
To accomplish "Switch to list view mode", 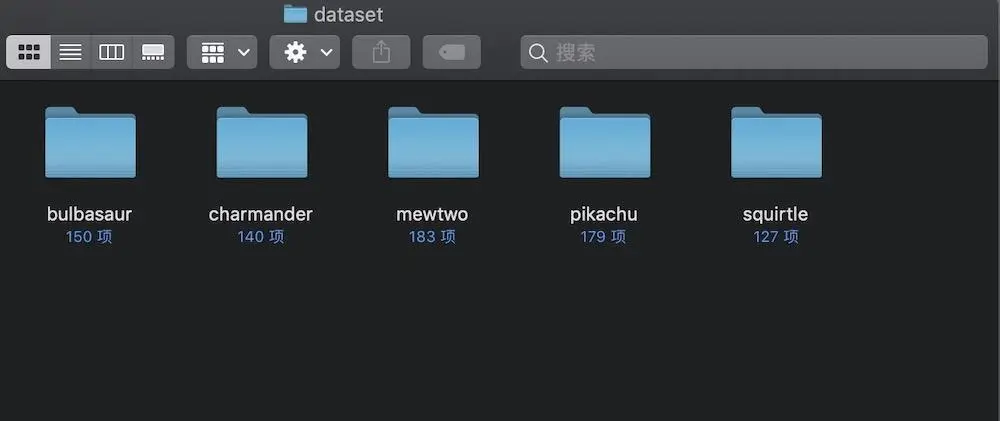I will (71, 52).
